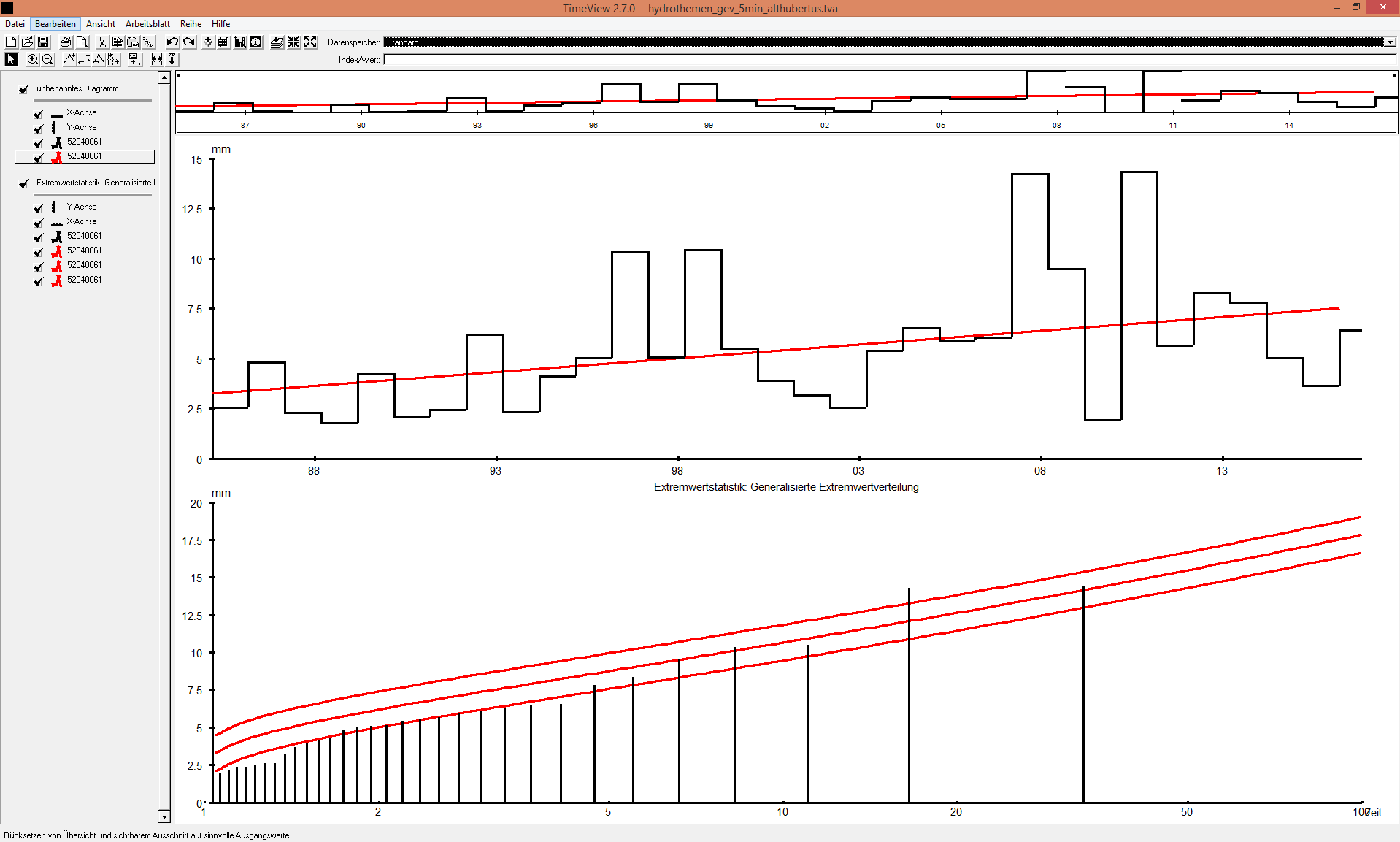Click into the Index/Wert input field
This screenshot has height=842, width=1400.
pos(890,60)
